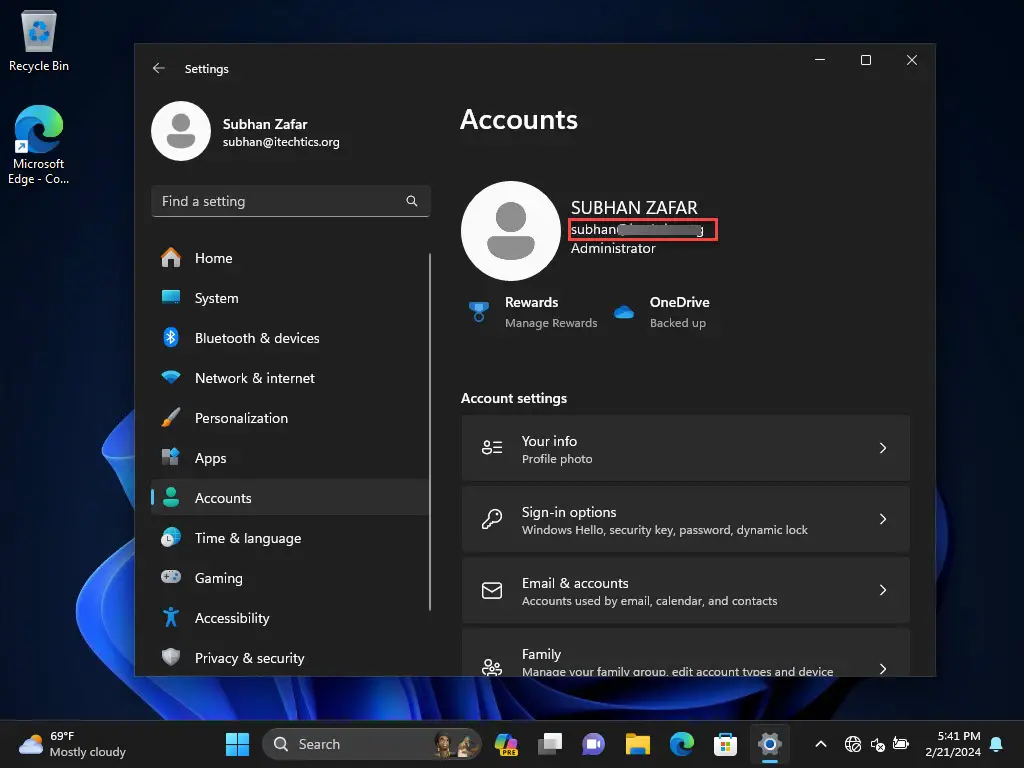Image resolution: width=1024 pixels, height=768 pixels.
Task: Click the Rewards icon
Action: tap(478, 311)
